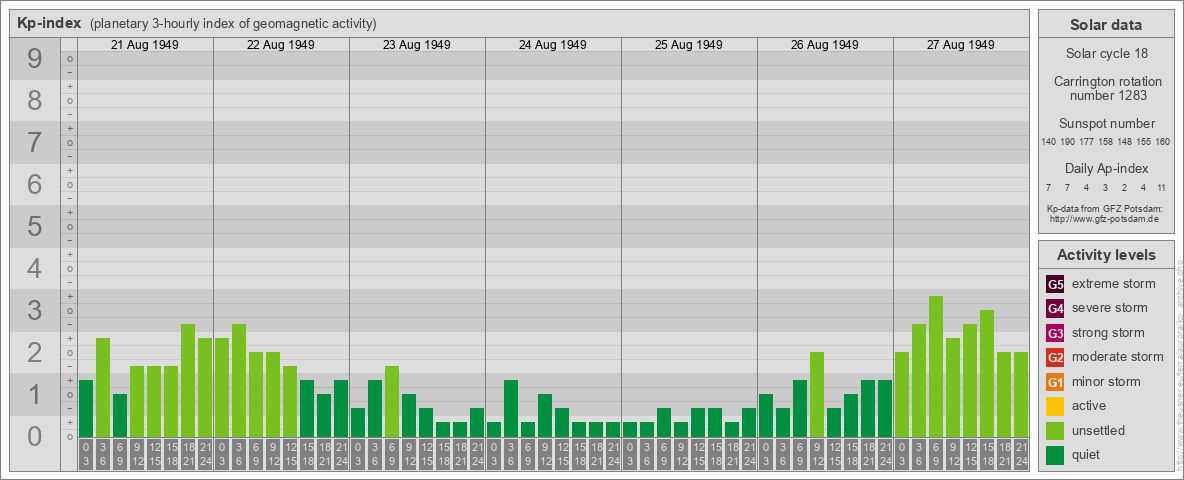Click the 25 Aug 9-12 hour label
Image resolution: width=1184 pixels, height=480 pixels.
(x=680, y=455)
